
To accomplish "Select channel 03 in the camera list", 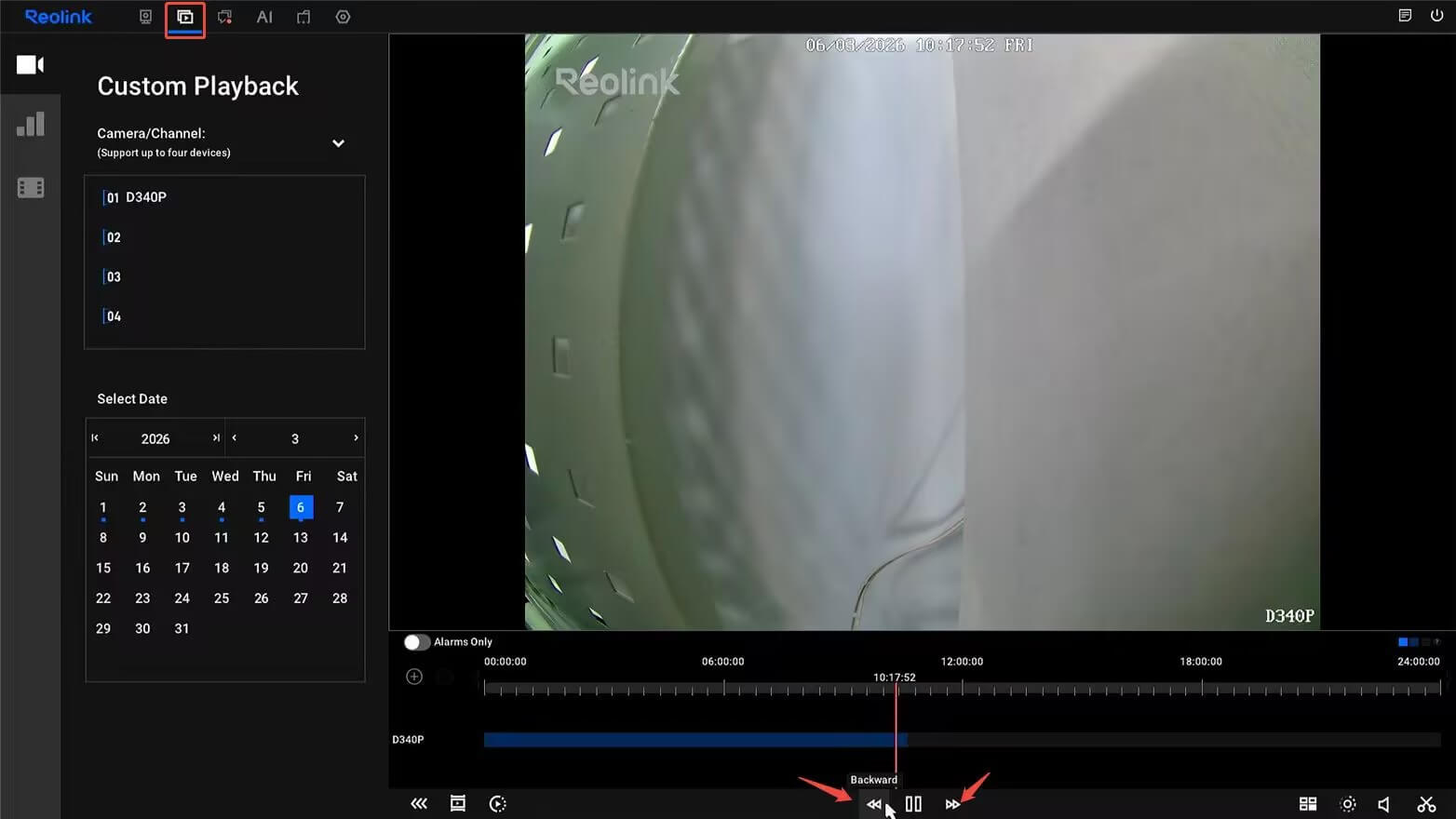I will point(115,276).
